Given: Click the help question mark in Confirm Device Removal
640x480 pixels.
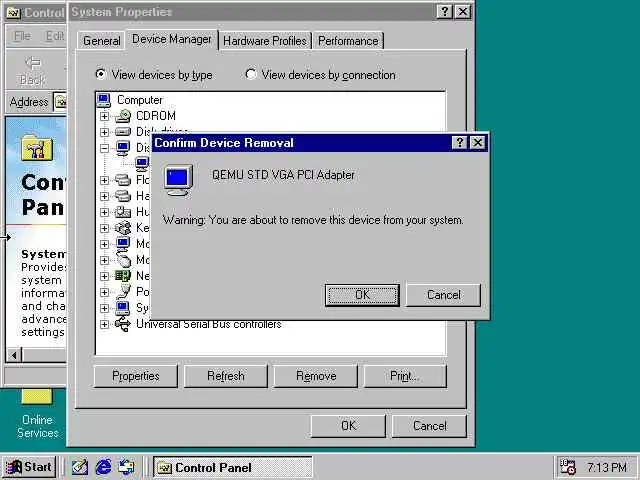Looking at the screenshot, I should [x=460, y=142].
